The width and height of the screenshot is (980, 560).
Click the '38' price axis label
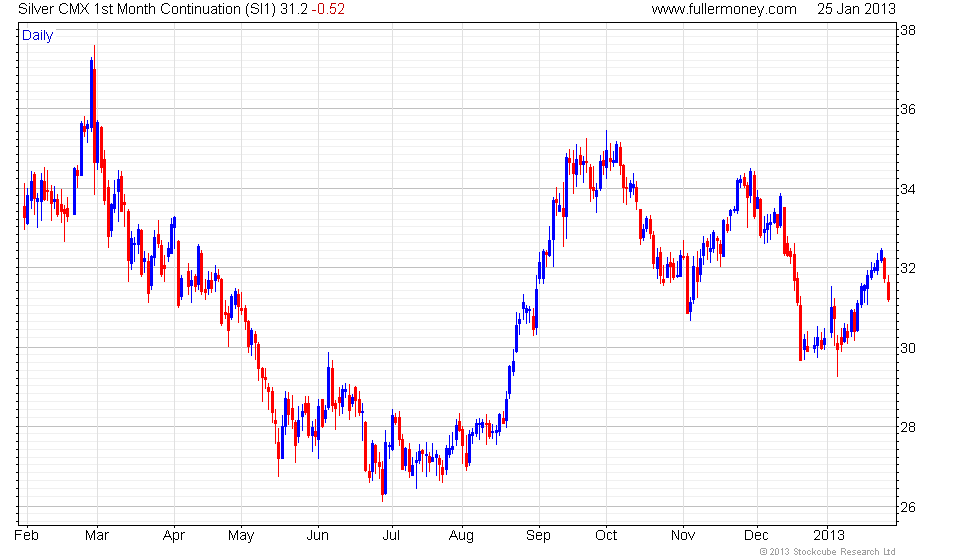908,30
